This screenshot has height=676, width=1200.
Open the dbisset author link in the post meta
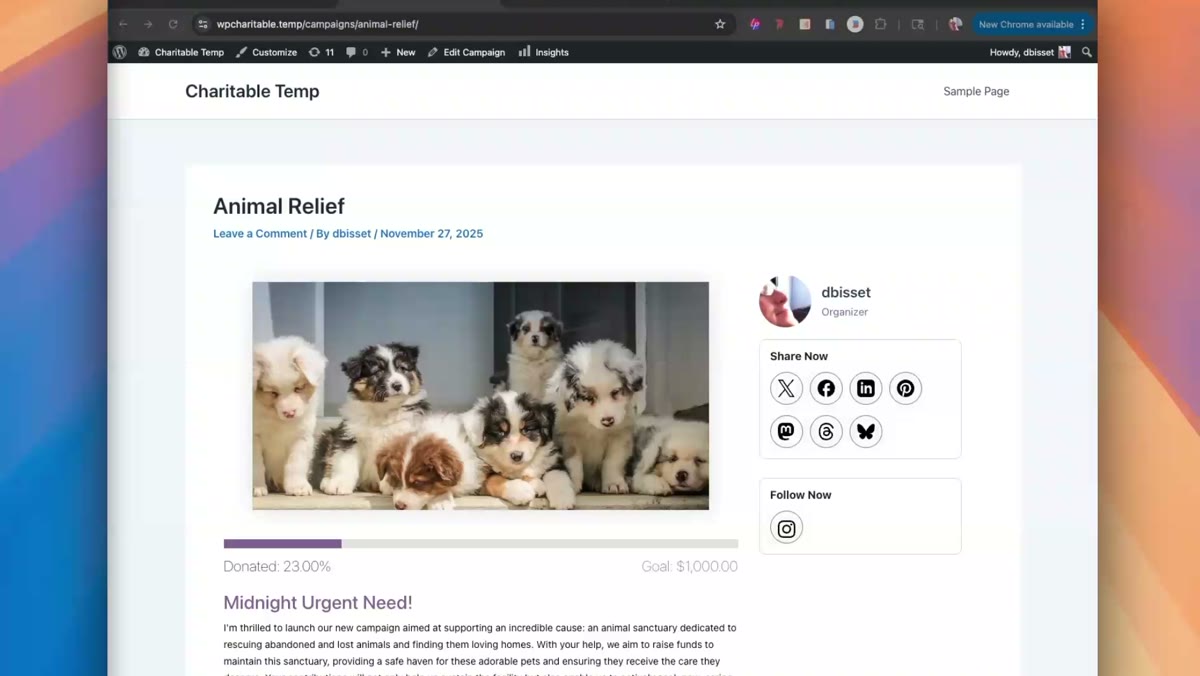(x=351, y=233)
